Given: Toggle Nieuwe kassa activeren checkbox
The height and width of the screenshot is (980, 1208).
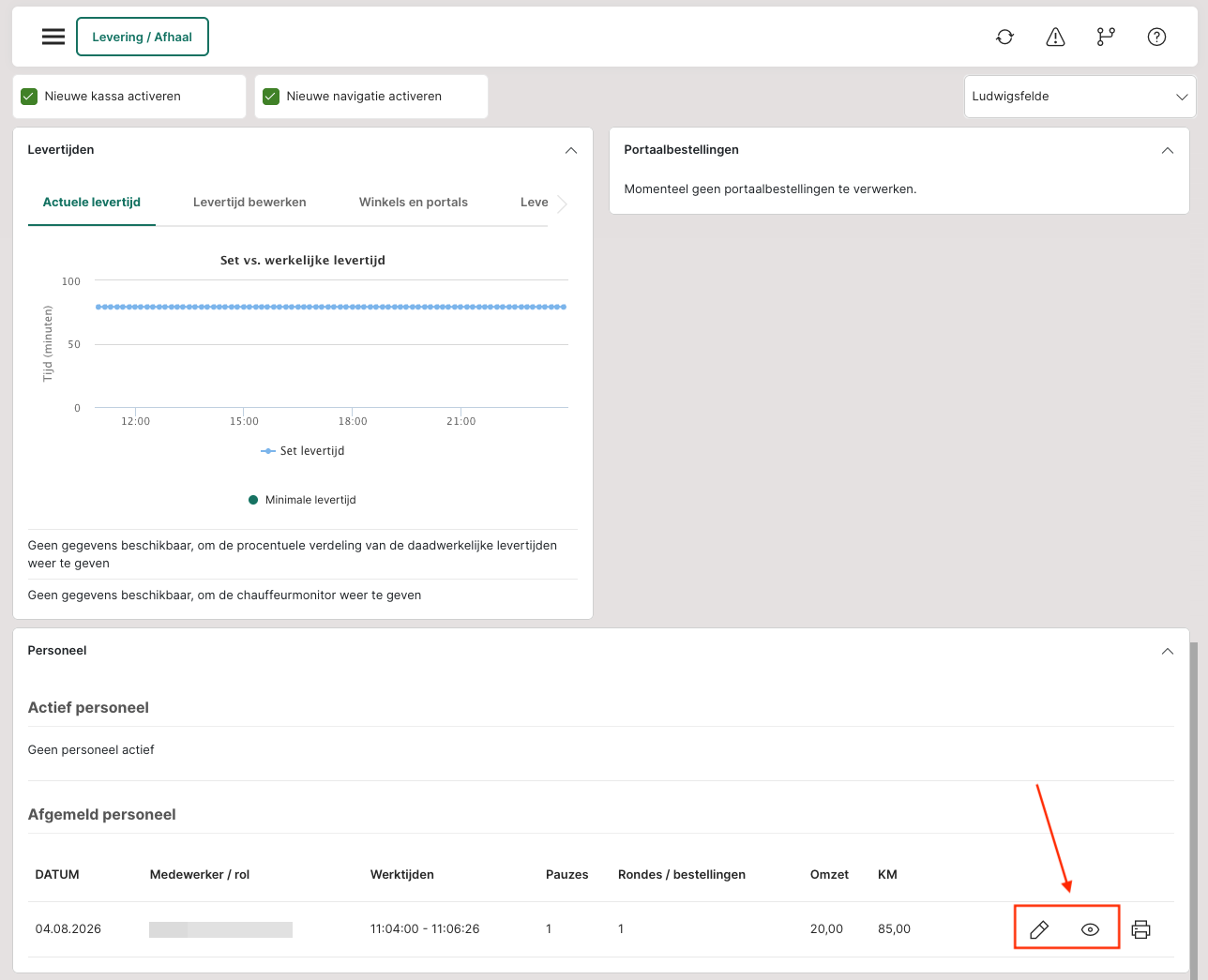Looking at the screenshot, I should (x=29, y=97).
